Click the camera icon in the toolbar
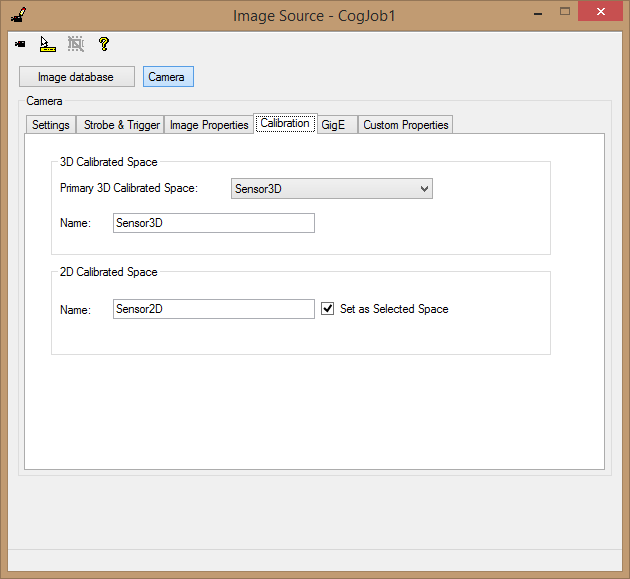The height and width of the screenshot is (579, 630). 20,44
